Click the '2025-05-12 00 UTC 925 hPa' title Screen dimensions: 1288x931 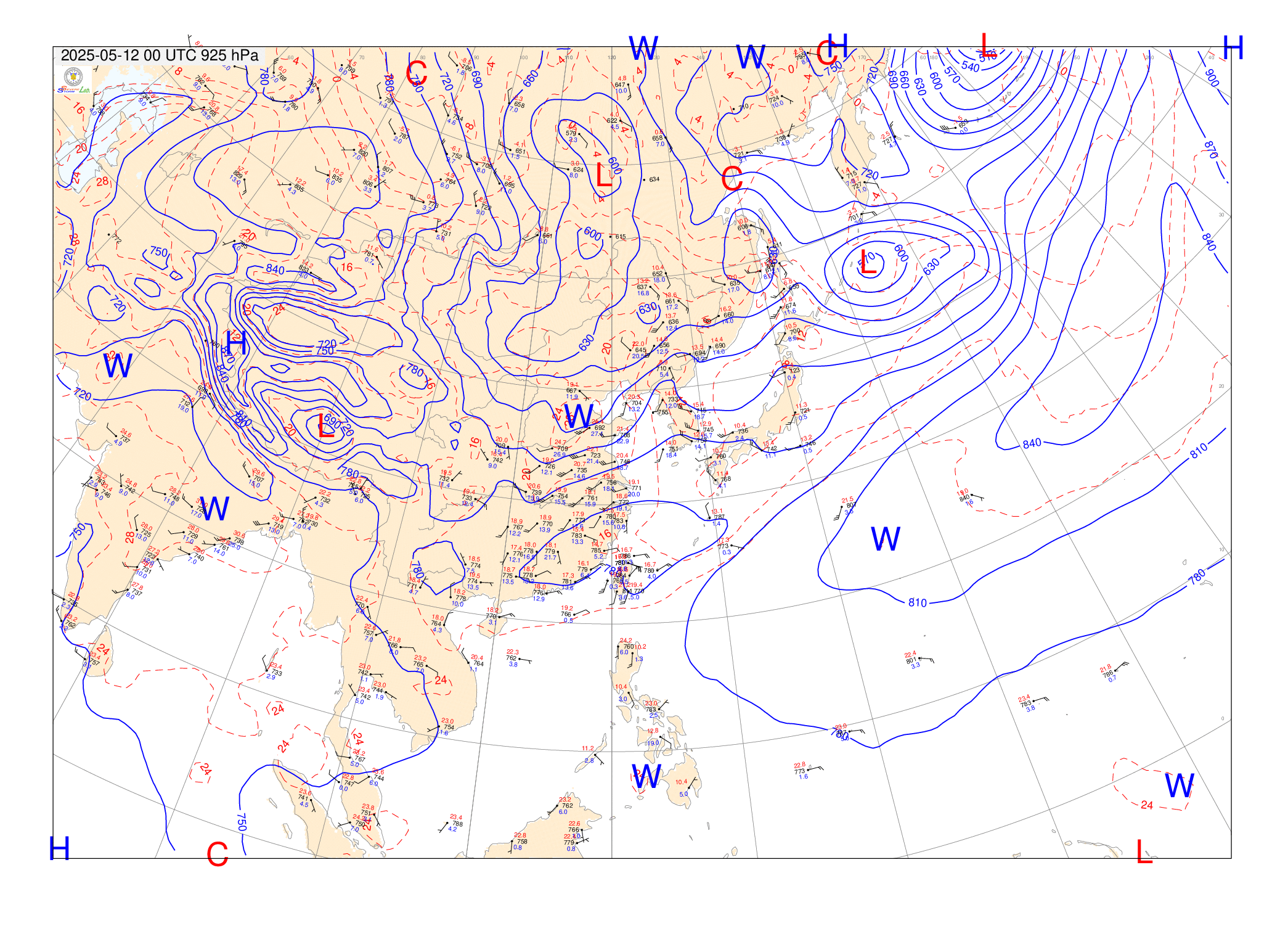(160, 55)
